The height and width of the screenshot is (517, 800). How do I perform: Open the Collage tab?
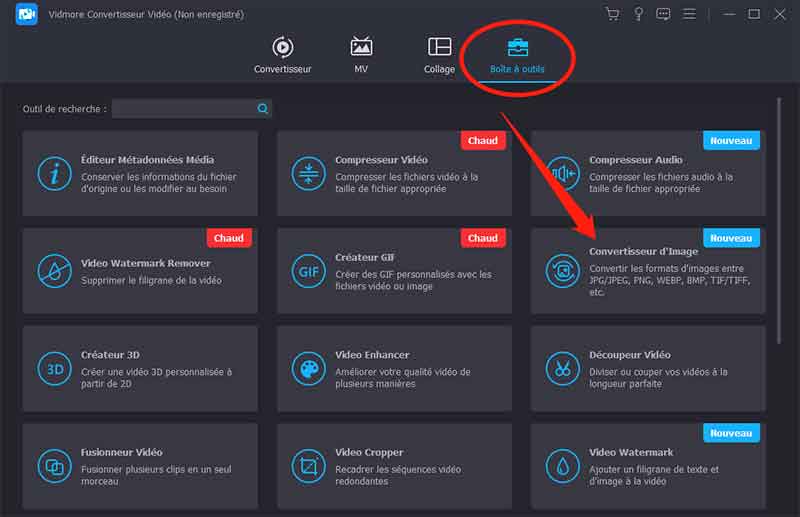439,55
